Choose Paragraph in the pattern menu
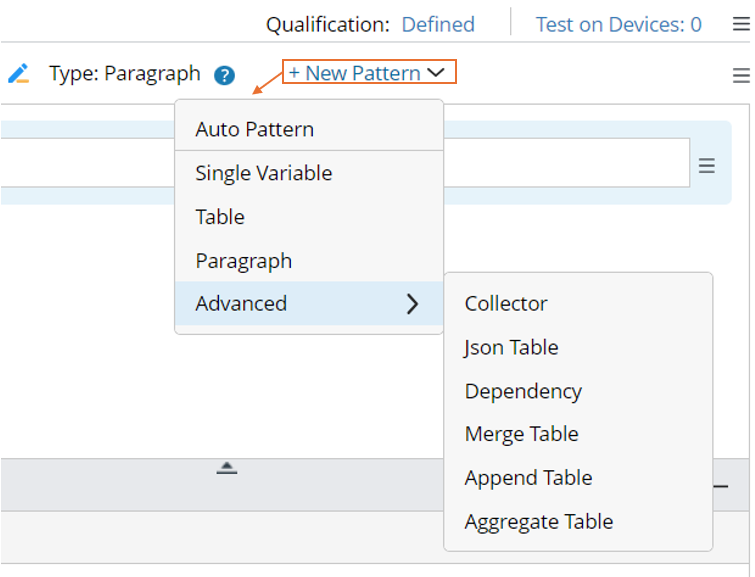 [244, 261]
